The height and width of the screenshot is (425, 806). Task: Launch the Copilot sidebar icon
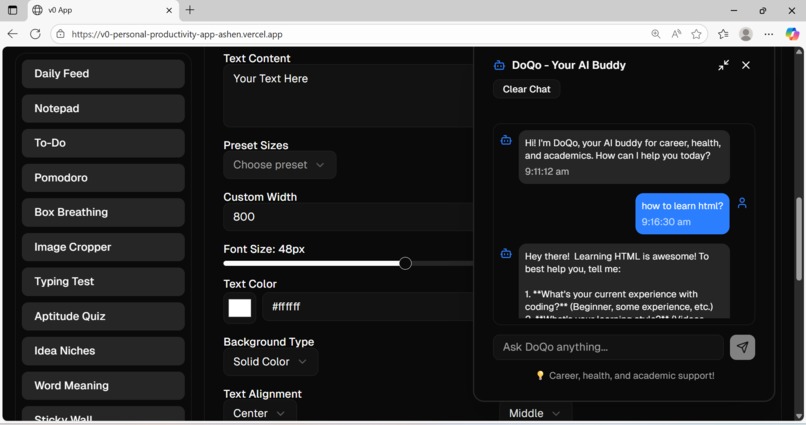[x=792, y=34]
